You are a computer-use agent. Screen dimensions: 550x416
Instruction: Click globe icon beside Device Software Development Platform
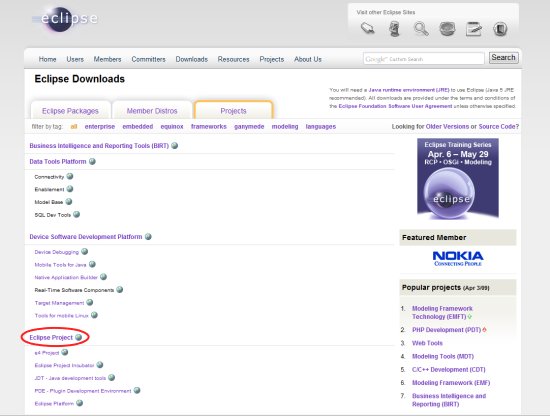pos(148,236)
